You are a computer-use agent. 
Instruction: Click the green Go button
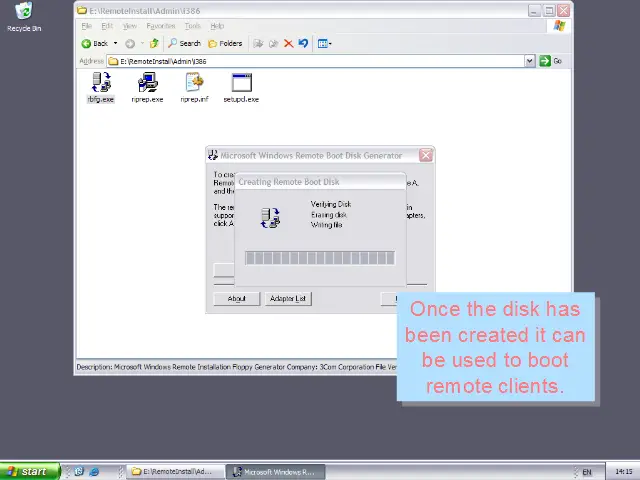[x=551, y=61]
